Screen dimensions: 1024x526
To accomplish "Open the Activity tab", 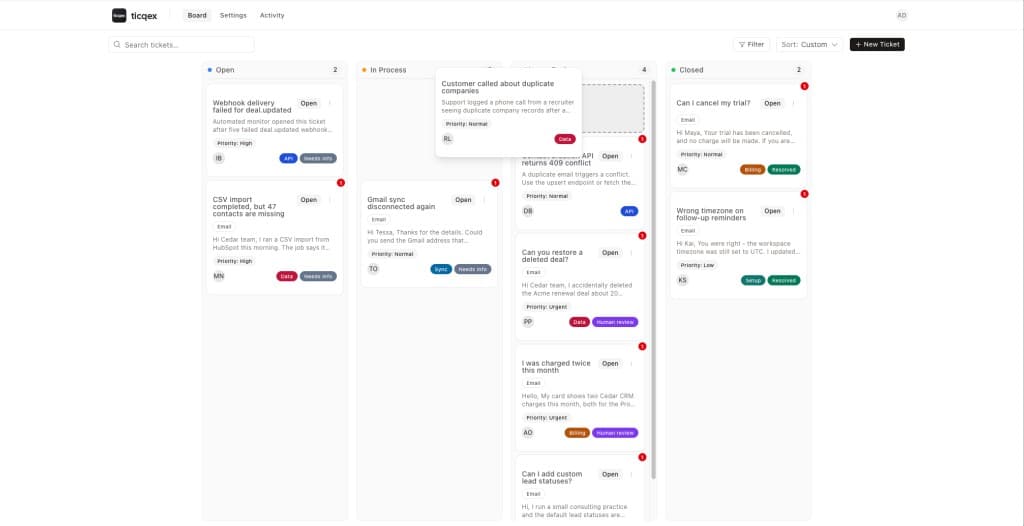I will point(272,15).
